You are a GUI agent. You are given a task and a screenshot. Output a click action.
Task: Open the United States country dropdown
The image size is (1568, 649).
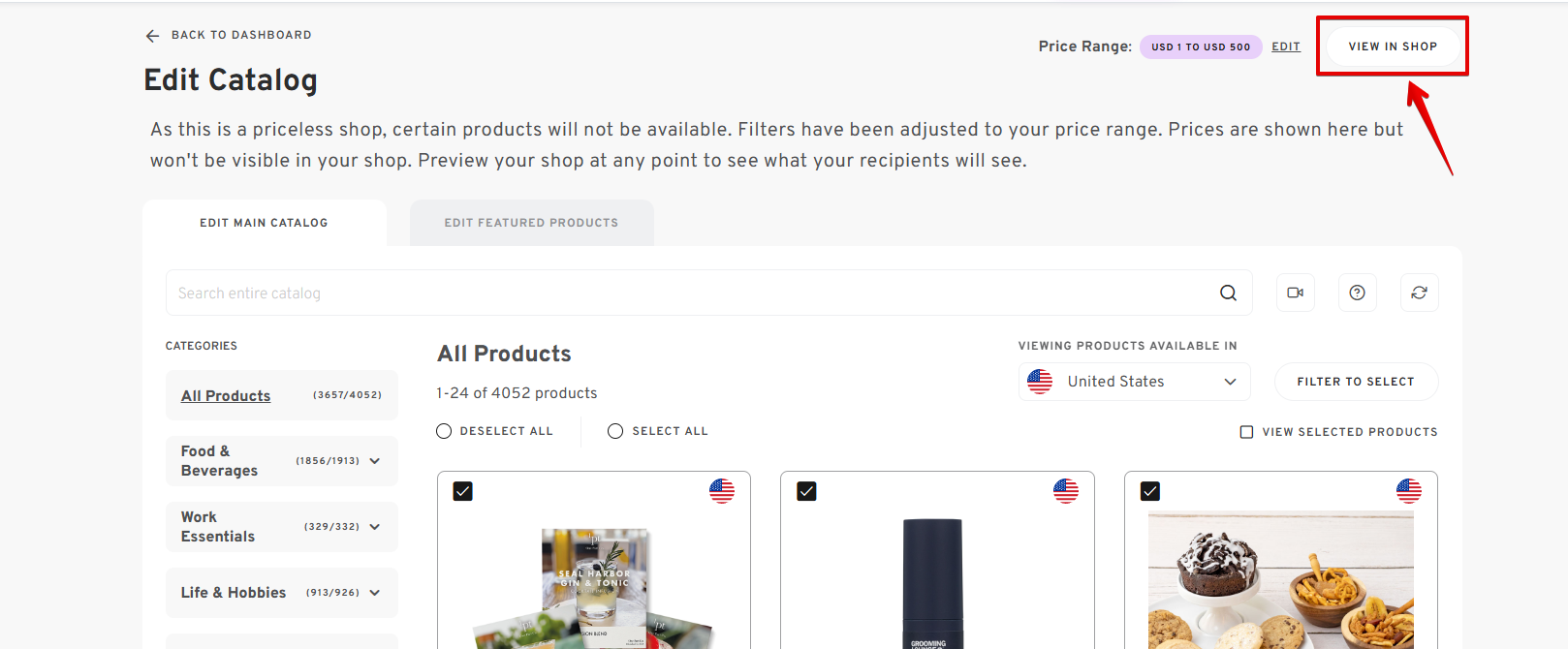pyautogui.click(x=1134, y=382)
